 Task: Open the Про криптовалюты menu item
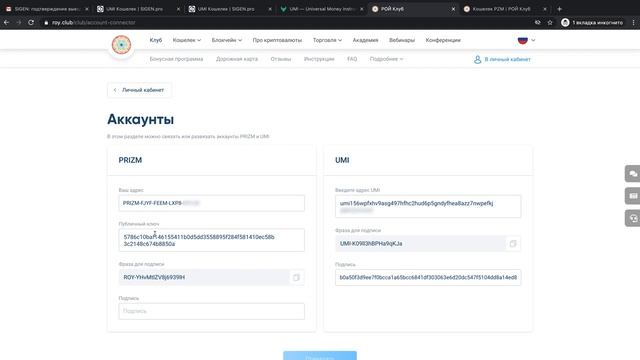pyautogui.click(x=277, y=40)
